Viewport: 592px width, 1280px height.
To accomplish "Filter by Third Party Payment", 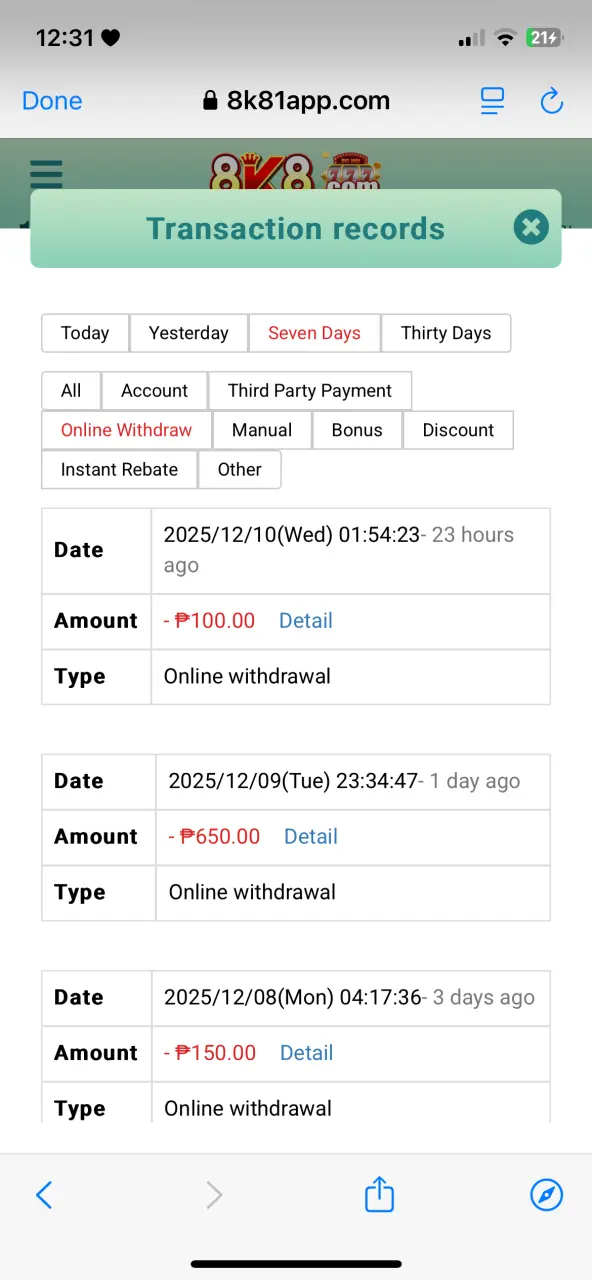I will coord(310,390).
